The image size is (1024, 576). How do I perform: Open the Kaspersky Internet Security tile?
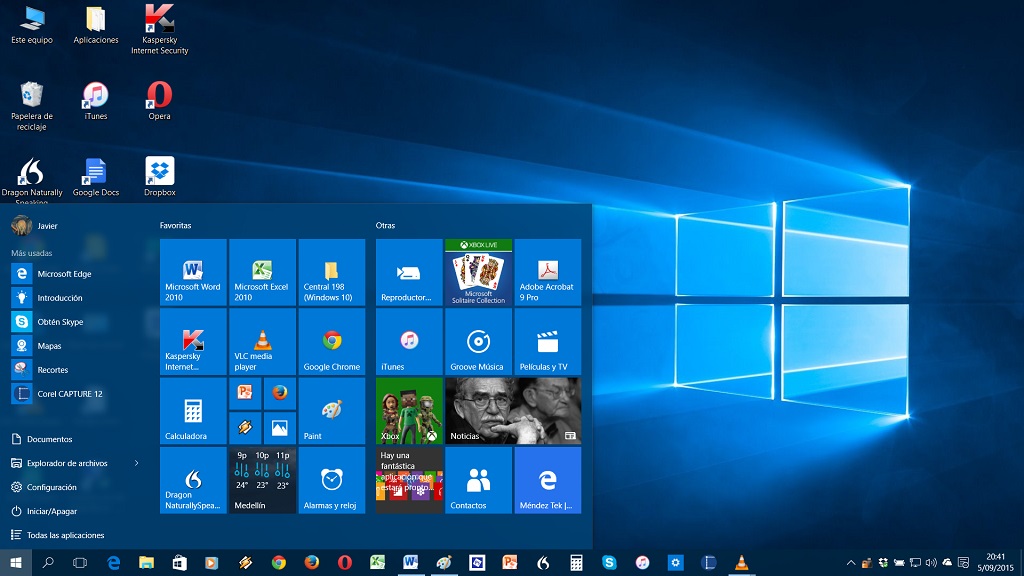(x=193, y=341)
